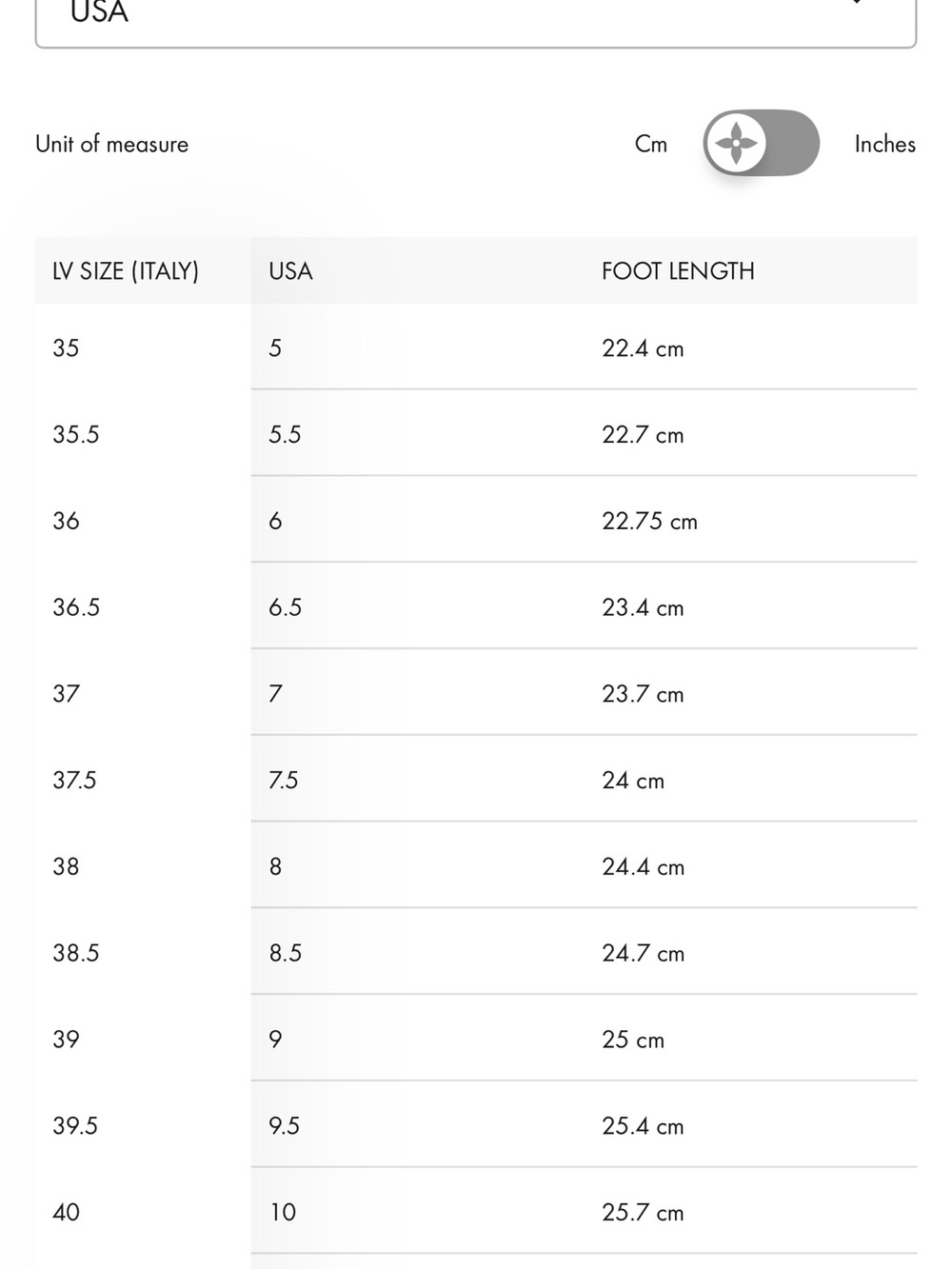Viewport: 952px width, 1269px height.
Task: Click the USA size 8.5 cell
Action: pyautogui.click(x=285, y=953)
